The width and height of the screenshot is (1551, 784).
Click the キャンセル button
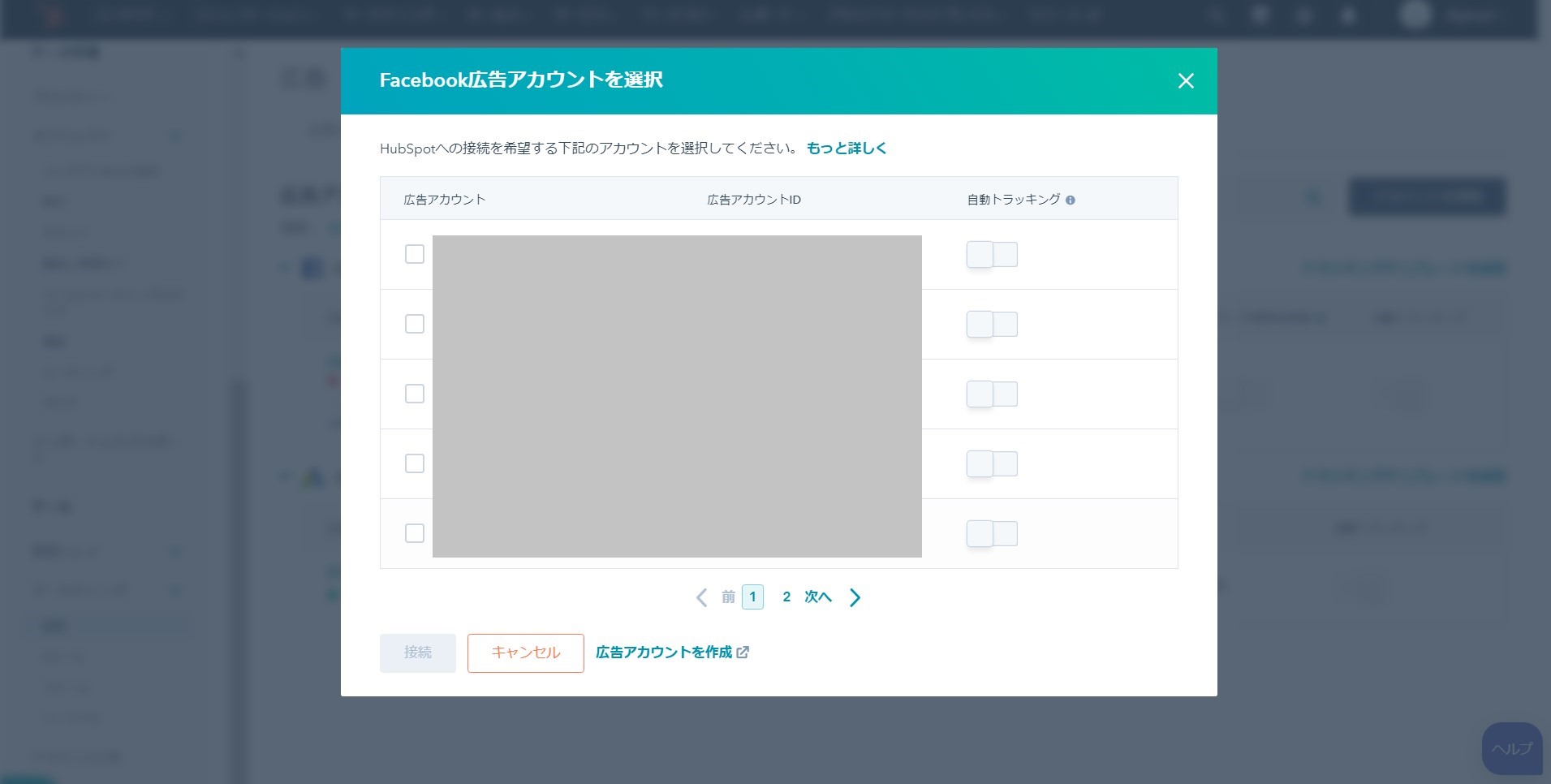526,653
